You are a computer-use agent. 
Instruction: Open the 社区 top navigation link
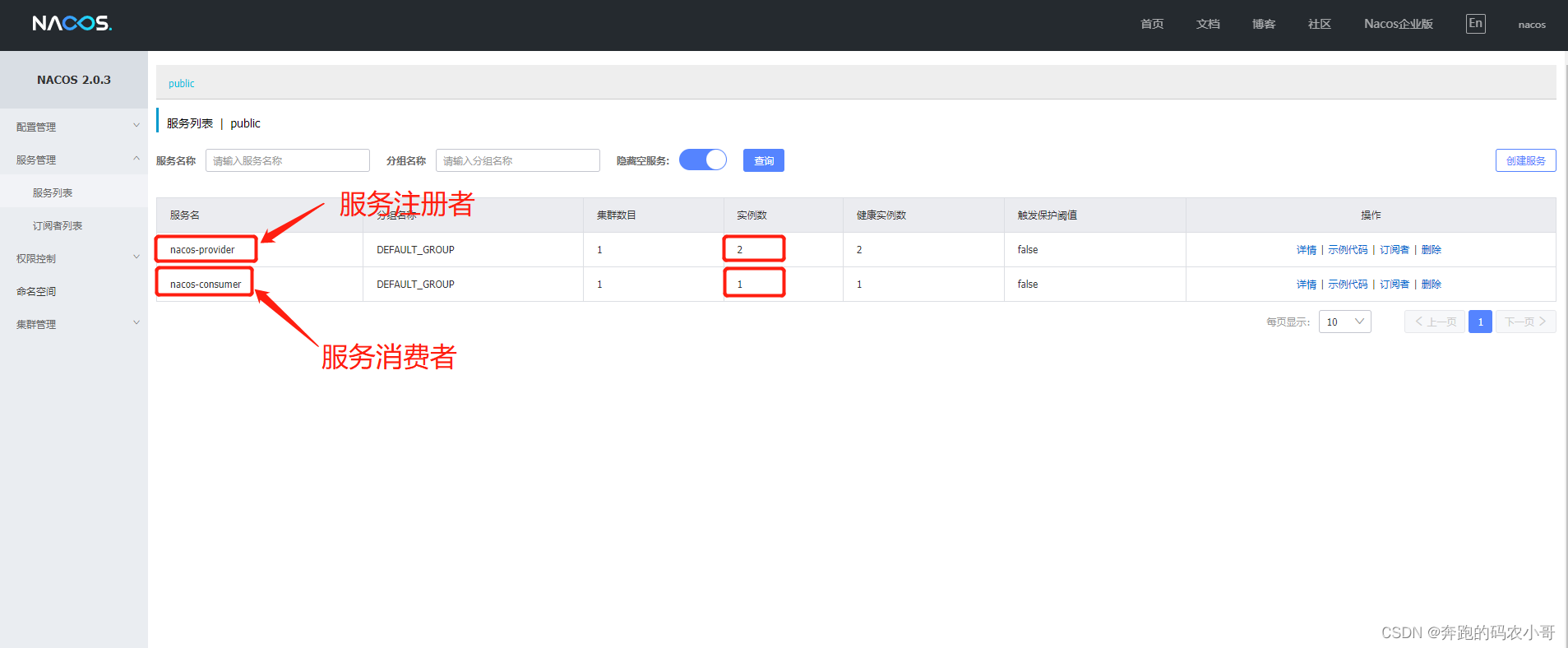click(x=1320, y=24)
